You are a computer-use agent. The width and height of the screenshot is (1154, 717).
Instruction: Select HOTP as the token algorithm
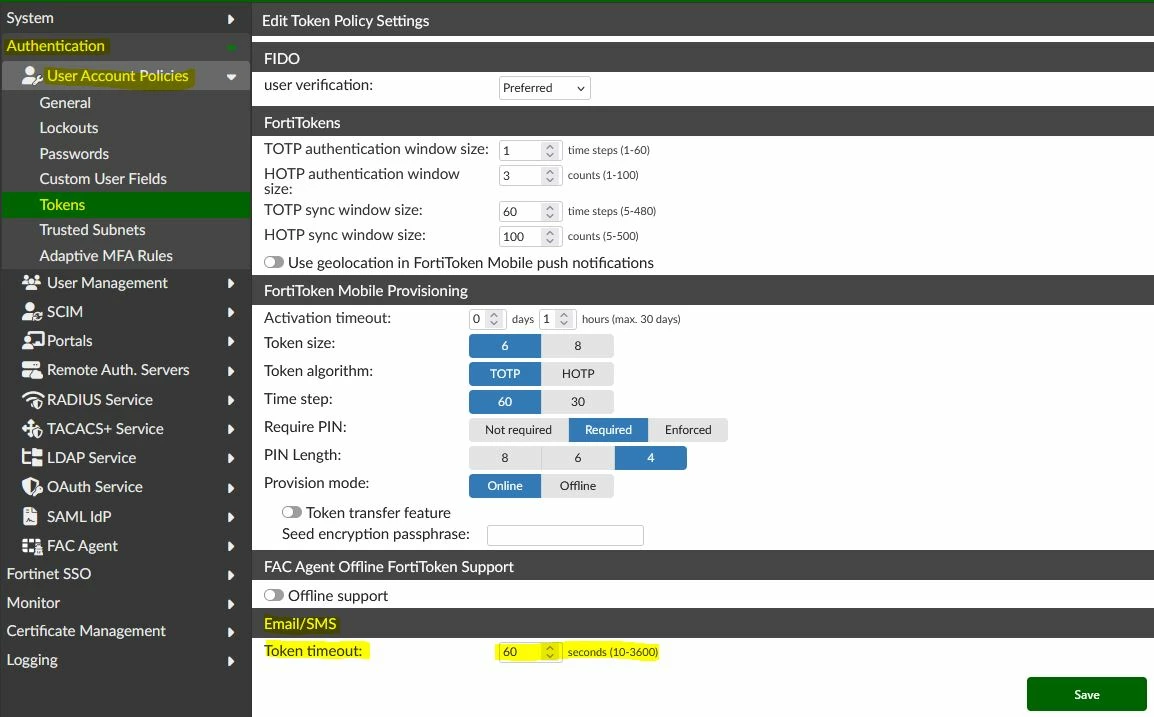pyautogui.click(x=578, y=373)
